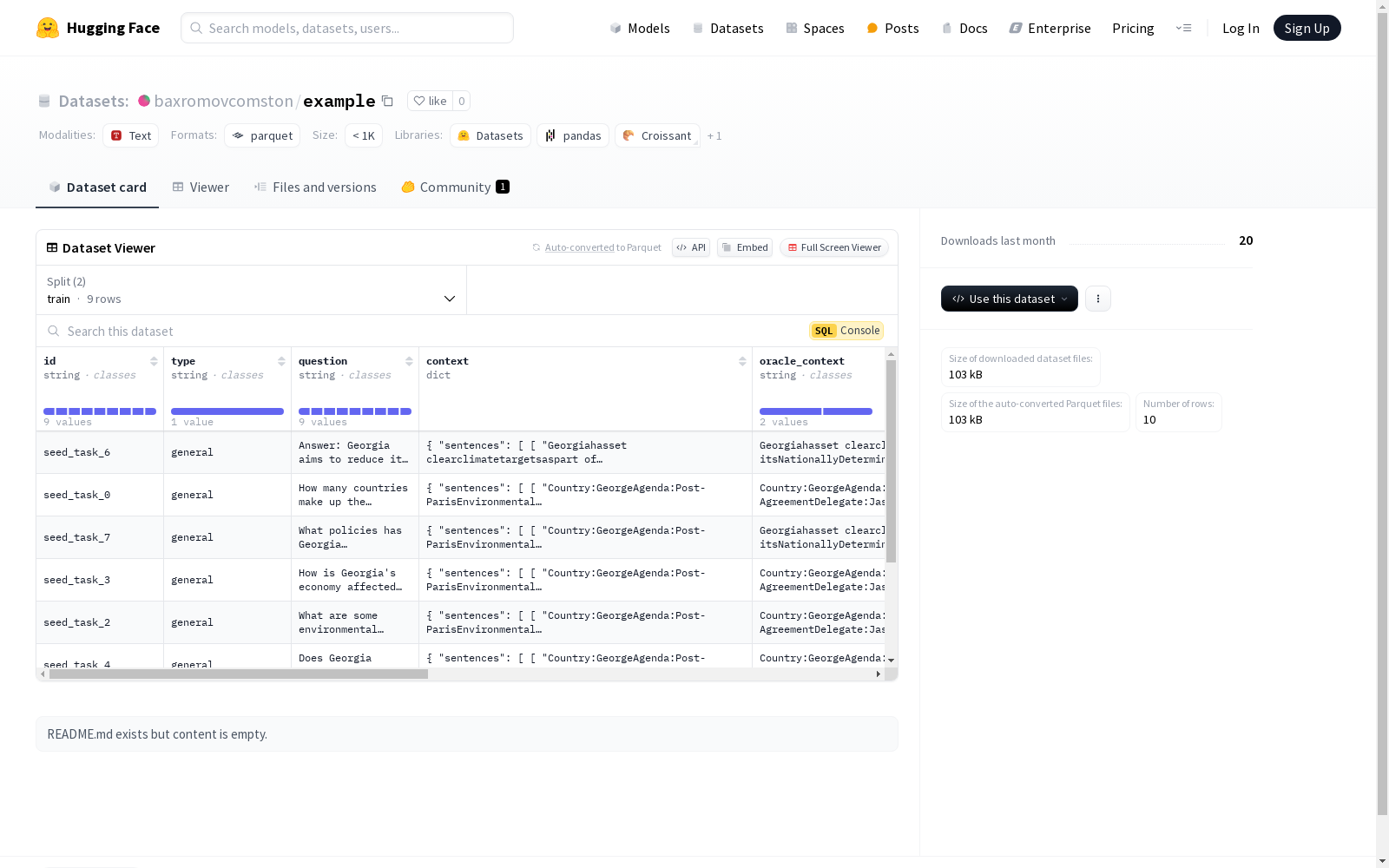Open Docs in the top navigation
This screenshot has height=868, width=1389.
coord(964,28)
